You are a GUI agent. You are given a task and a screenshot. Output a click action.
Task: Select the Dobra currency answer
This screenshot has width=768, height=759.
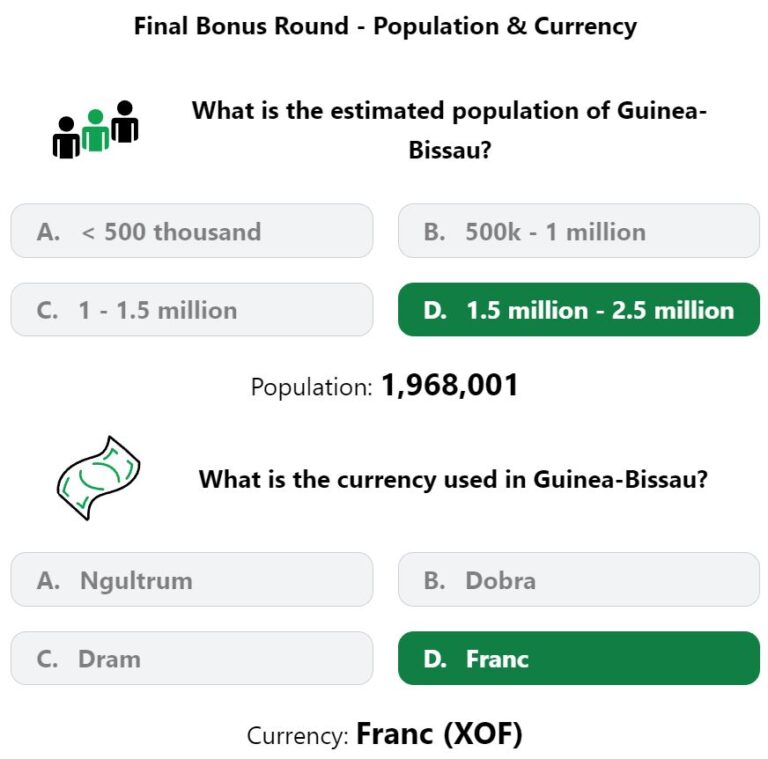[579, 579]
